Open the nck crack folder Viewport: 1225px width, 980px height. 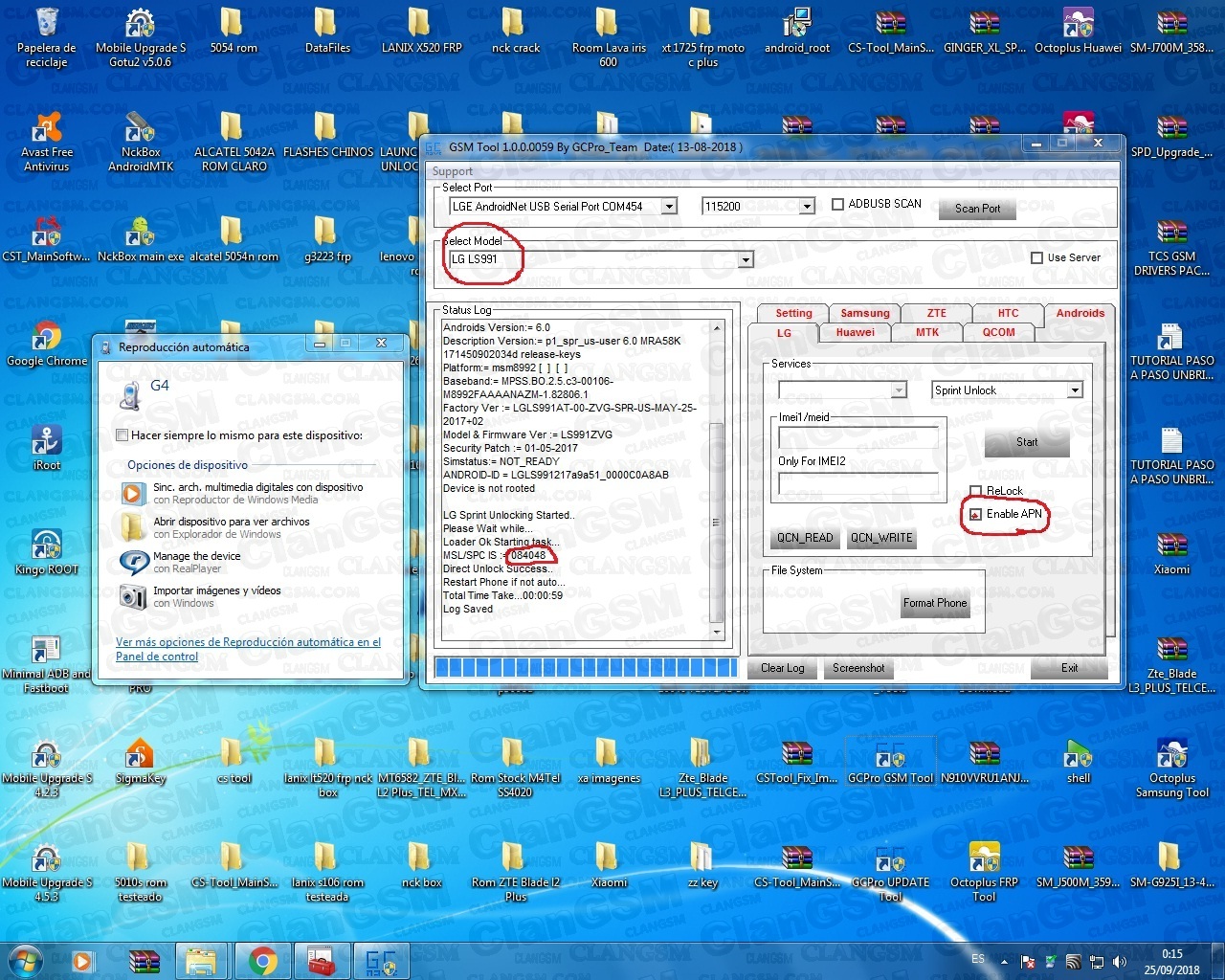point(516,32)
